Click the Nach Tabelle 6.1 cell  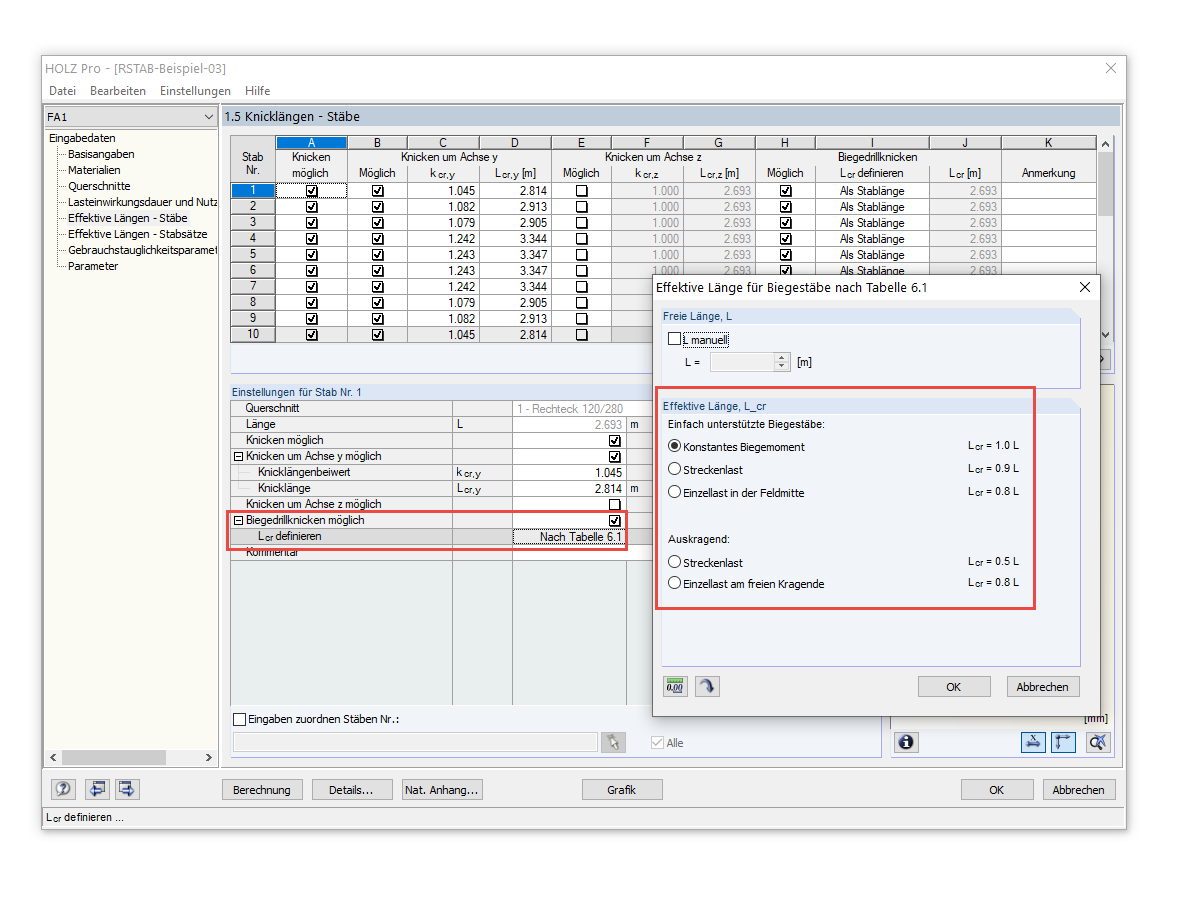[569, 537]
